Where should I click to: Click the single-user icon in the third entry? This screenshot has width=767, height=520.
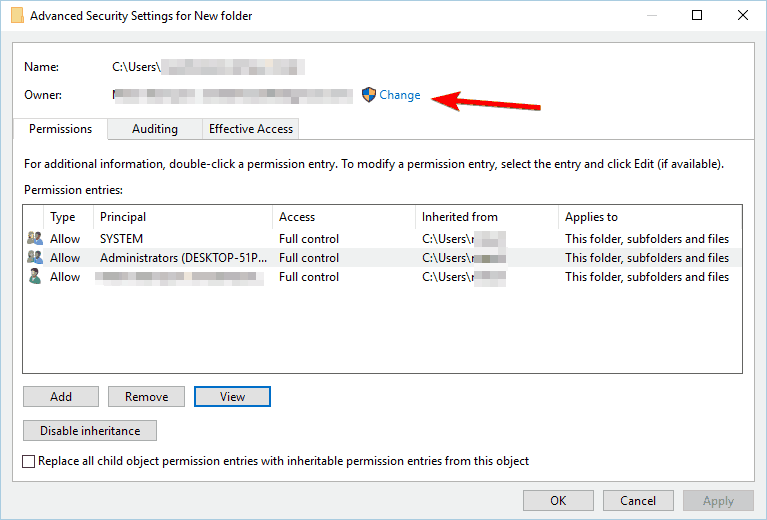pyautogui.click(x=35, y=277)
